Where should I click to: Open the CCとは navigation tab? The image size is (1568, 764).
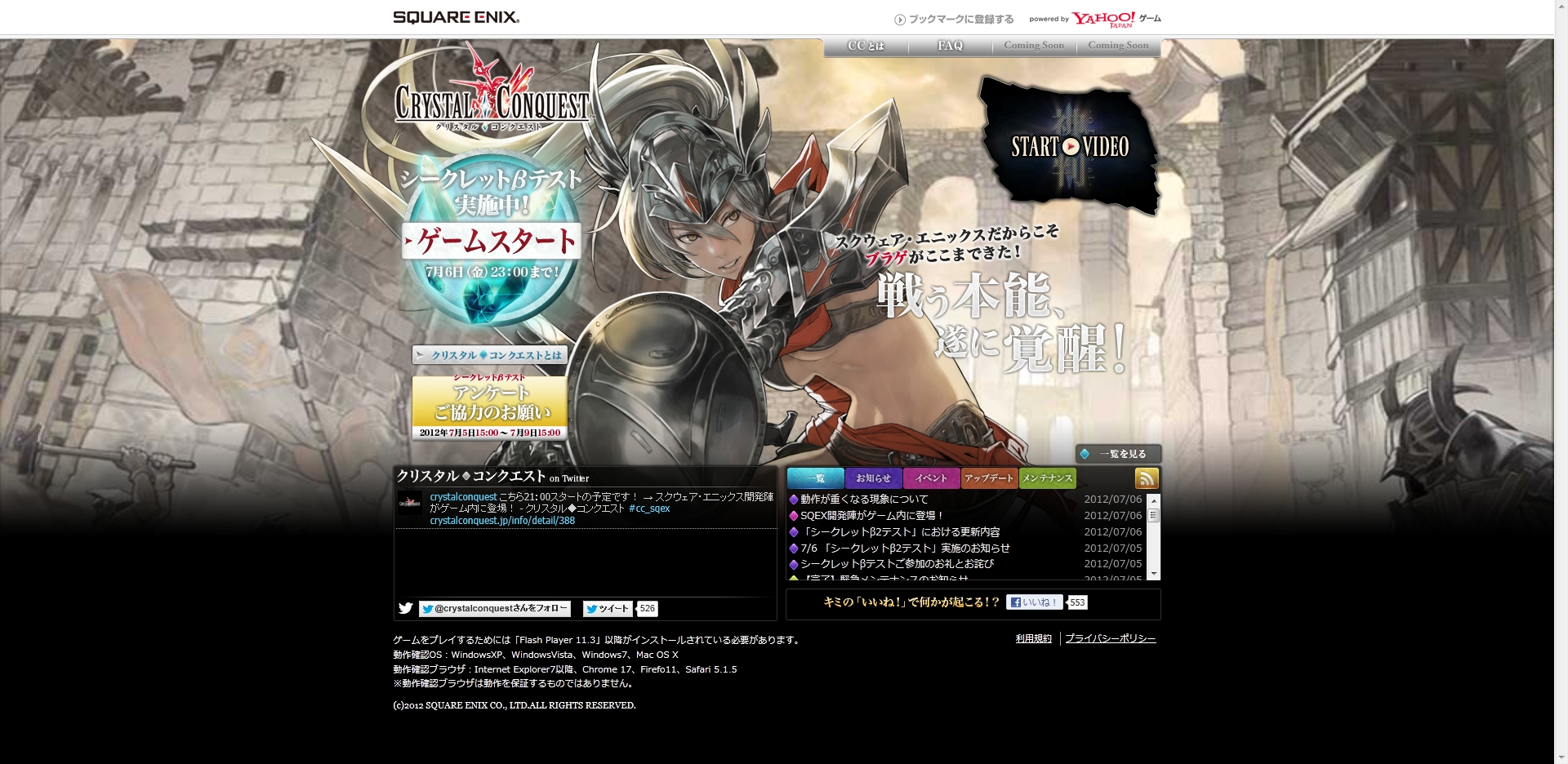(x=866, y=47)
